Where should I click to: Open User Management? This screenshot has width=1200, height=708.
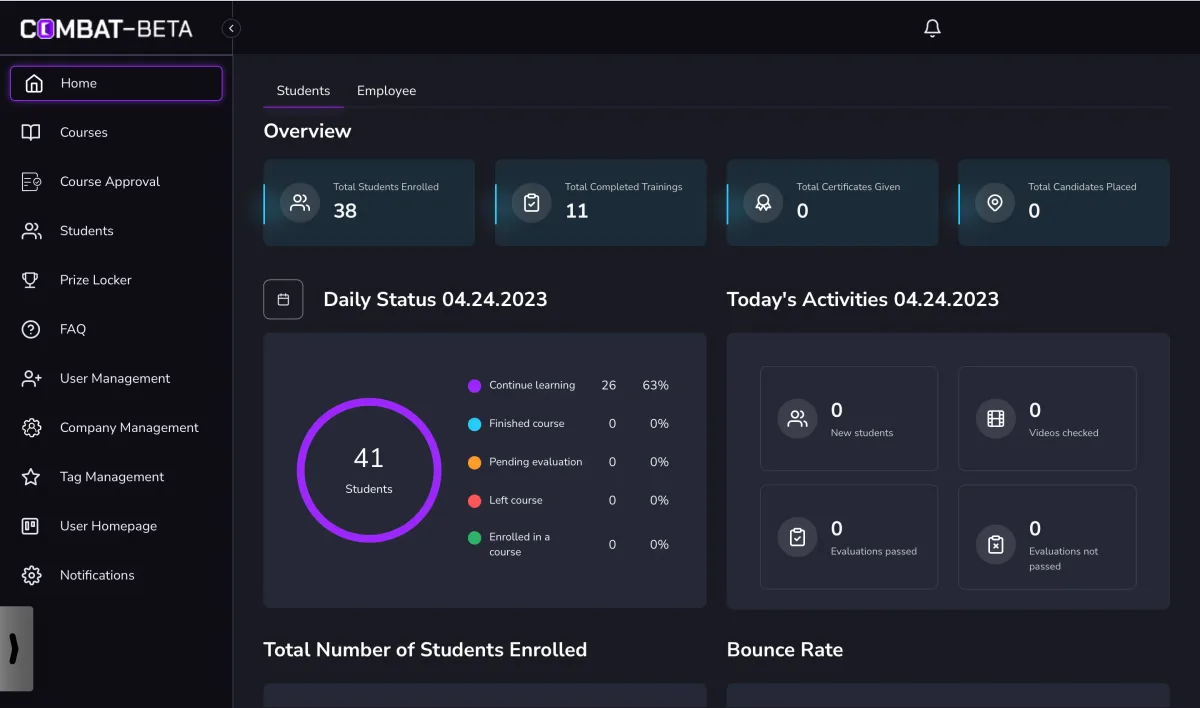coord(116,378)
